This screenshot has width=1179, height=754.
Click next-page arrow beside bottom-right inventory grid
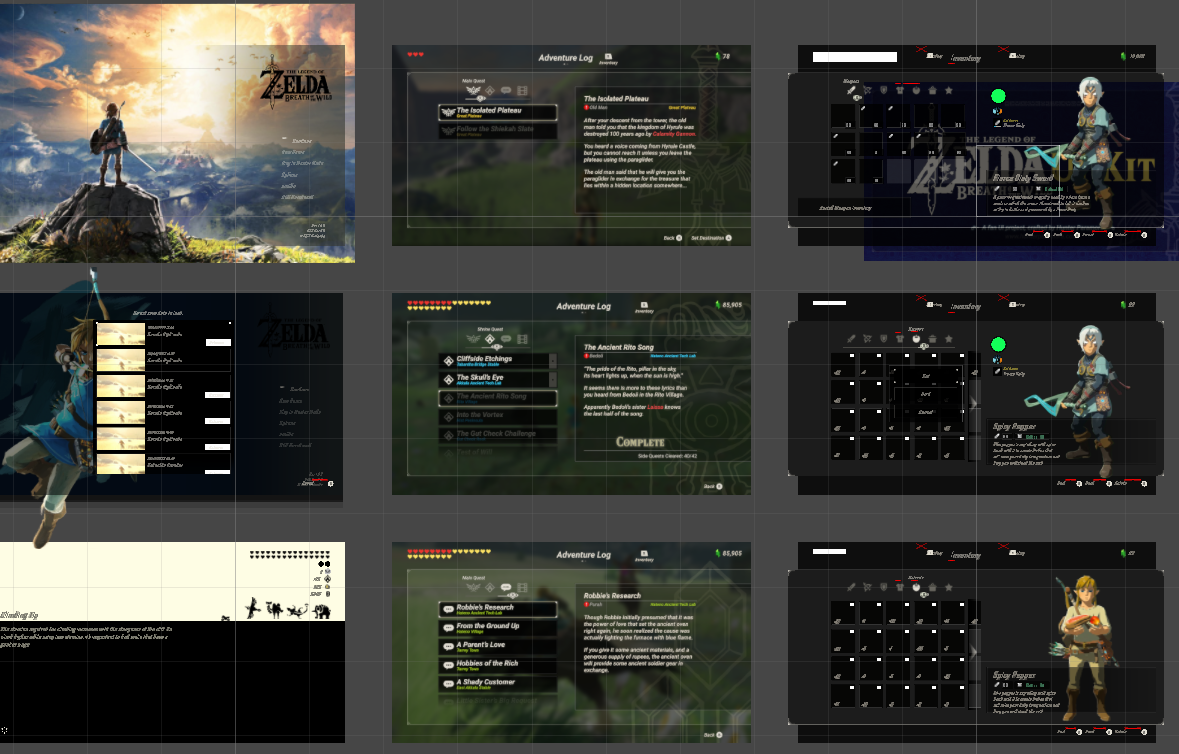click(x=974, y=651)
